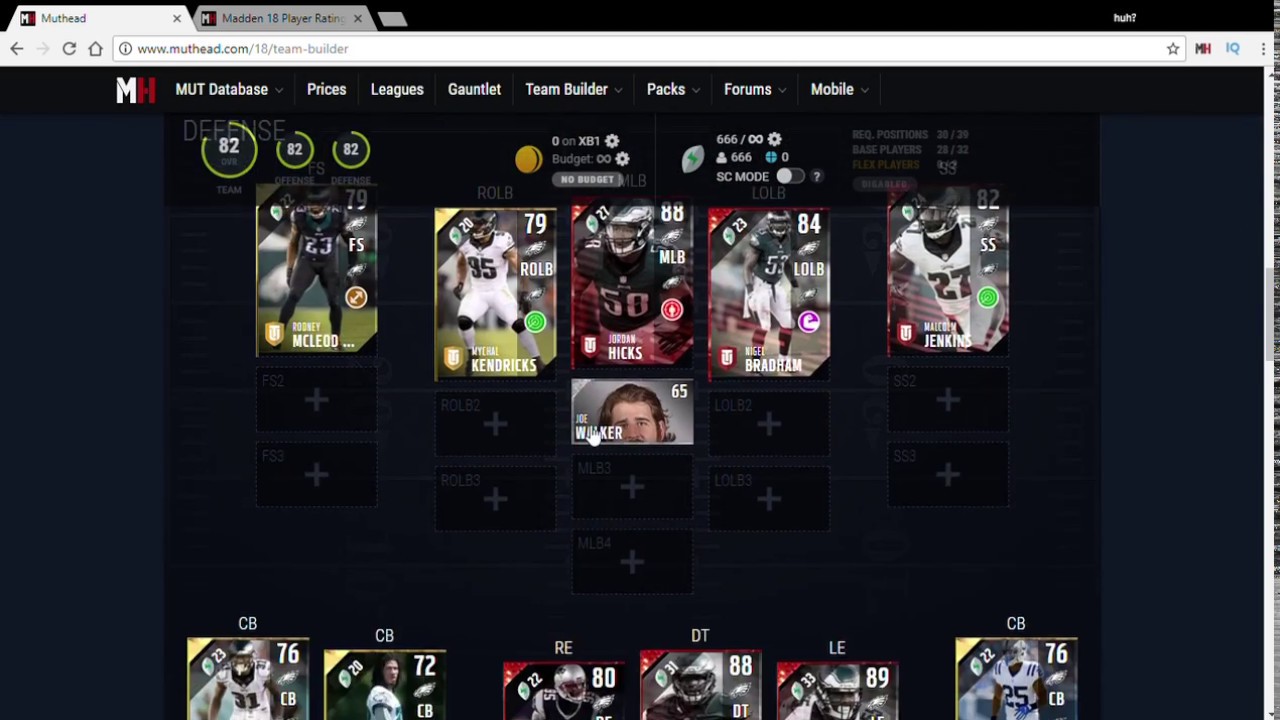Add a player to the MLB3 slot
Image resolution: width=1280 pixels, height=720 pixels.
(631, 488)
